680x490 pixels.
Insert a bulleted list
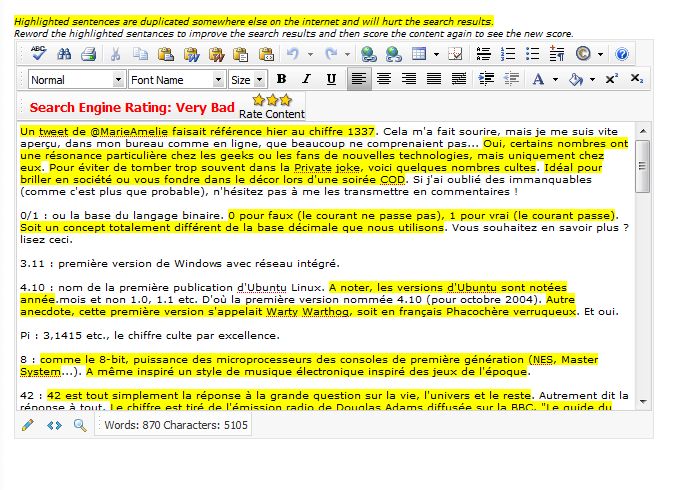click(533, 54)
